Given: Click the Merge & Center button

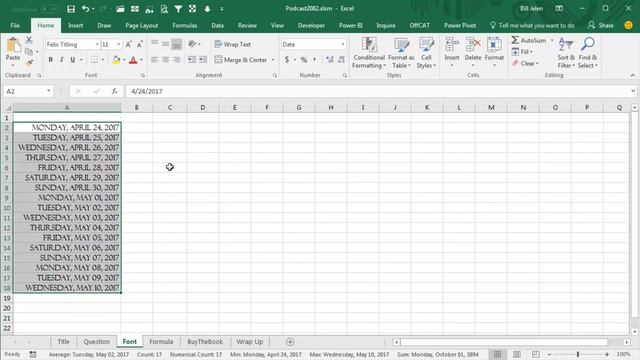Looking at the screenshot, I should click(x=241, y=60).
